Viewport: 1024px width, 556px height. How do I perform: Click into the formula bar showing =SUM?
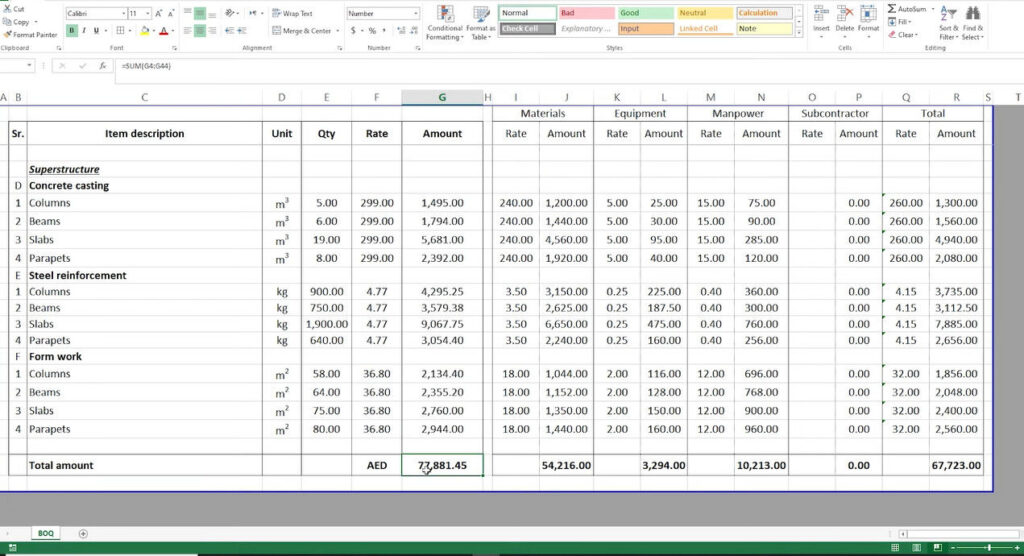pyautogui.click(x=568, y=66)
